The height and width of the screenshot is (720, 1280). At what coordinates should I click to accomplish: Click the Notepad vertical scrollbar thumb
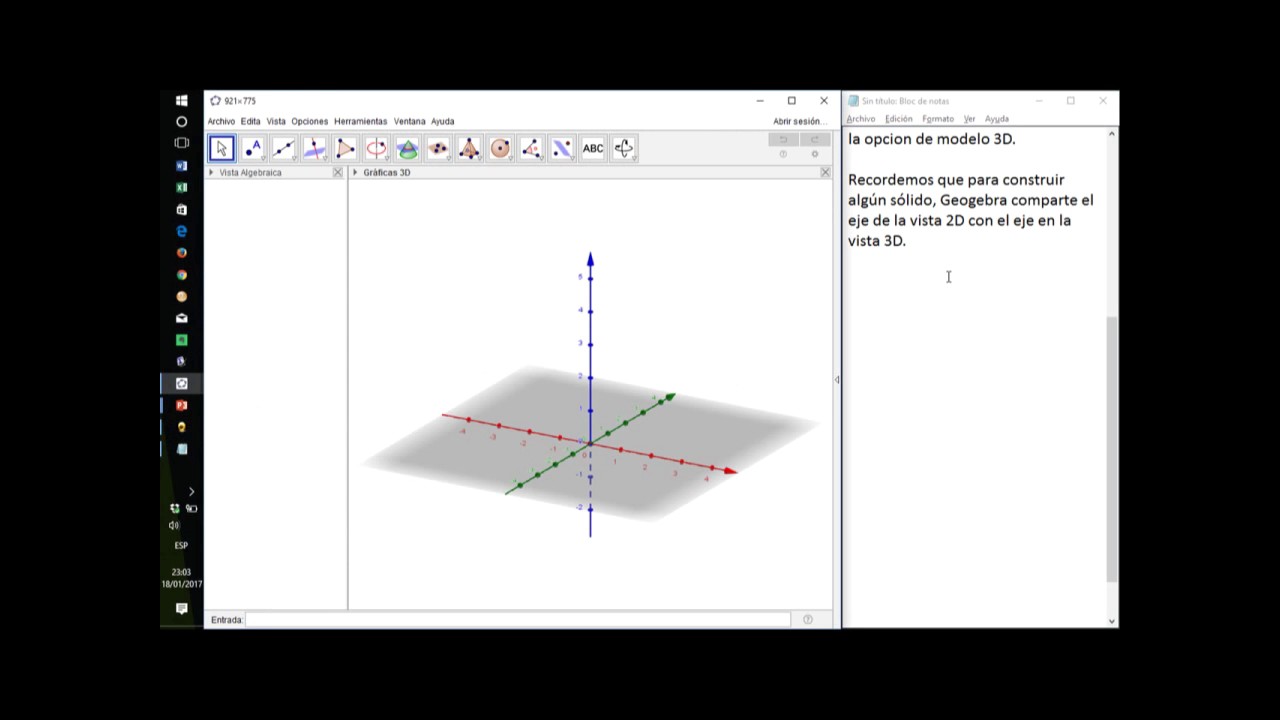(1112, 449)
